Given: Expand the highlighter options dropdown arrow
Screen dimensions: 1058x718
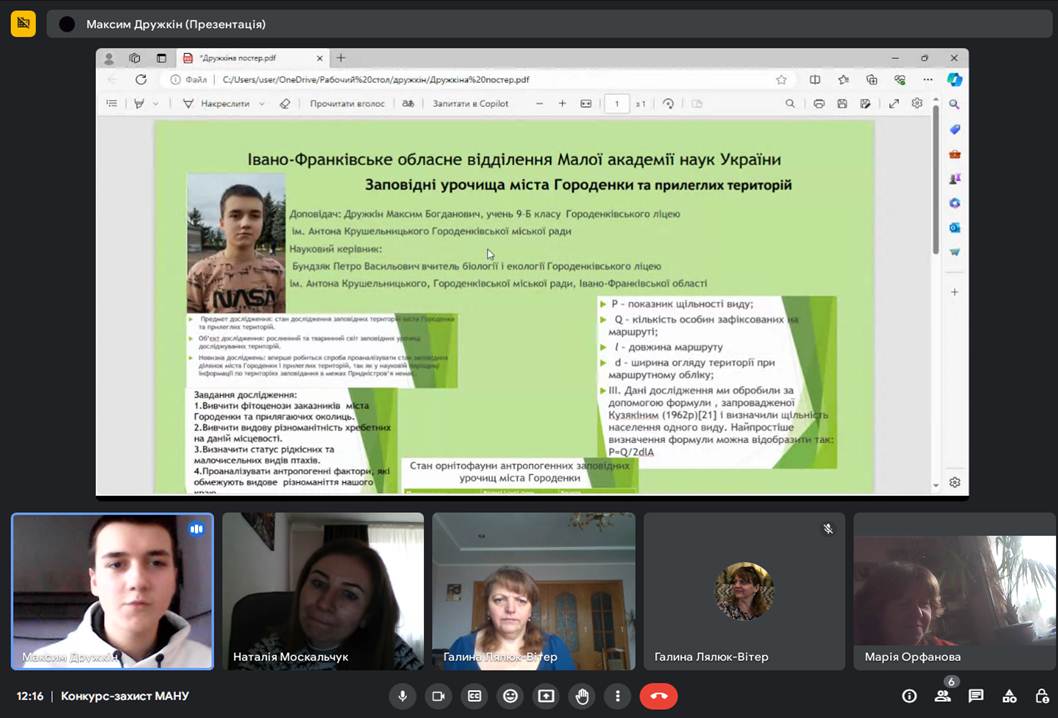Looking at the screenshot, I should click(x=156, y=103).
